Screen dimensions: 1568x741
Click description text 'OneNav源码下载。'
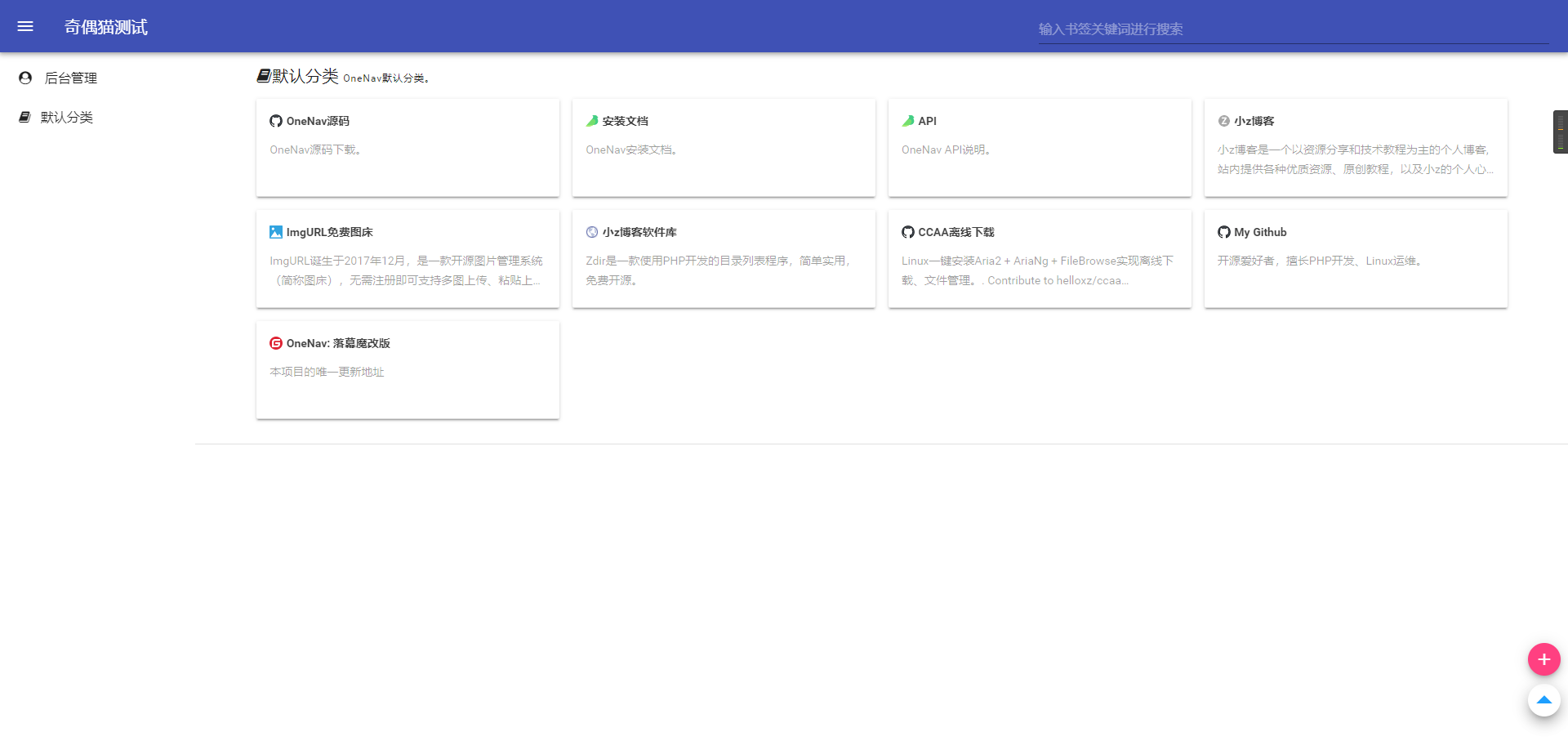317,150
